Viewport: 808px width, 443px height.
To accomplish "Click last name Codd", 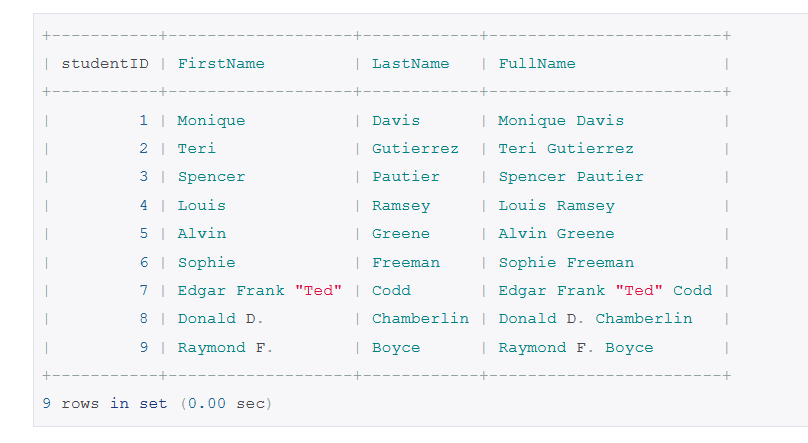I will coord(392,291).
